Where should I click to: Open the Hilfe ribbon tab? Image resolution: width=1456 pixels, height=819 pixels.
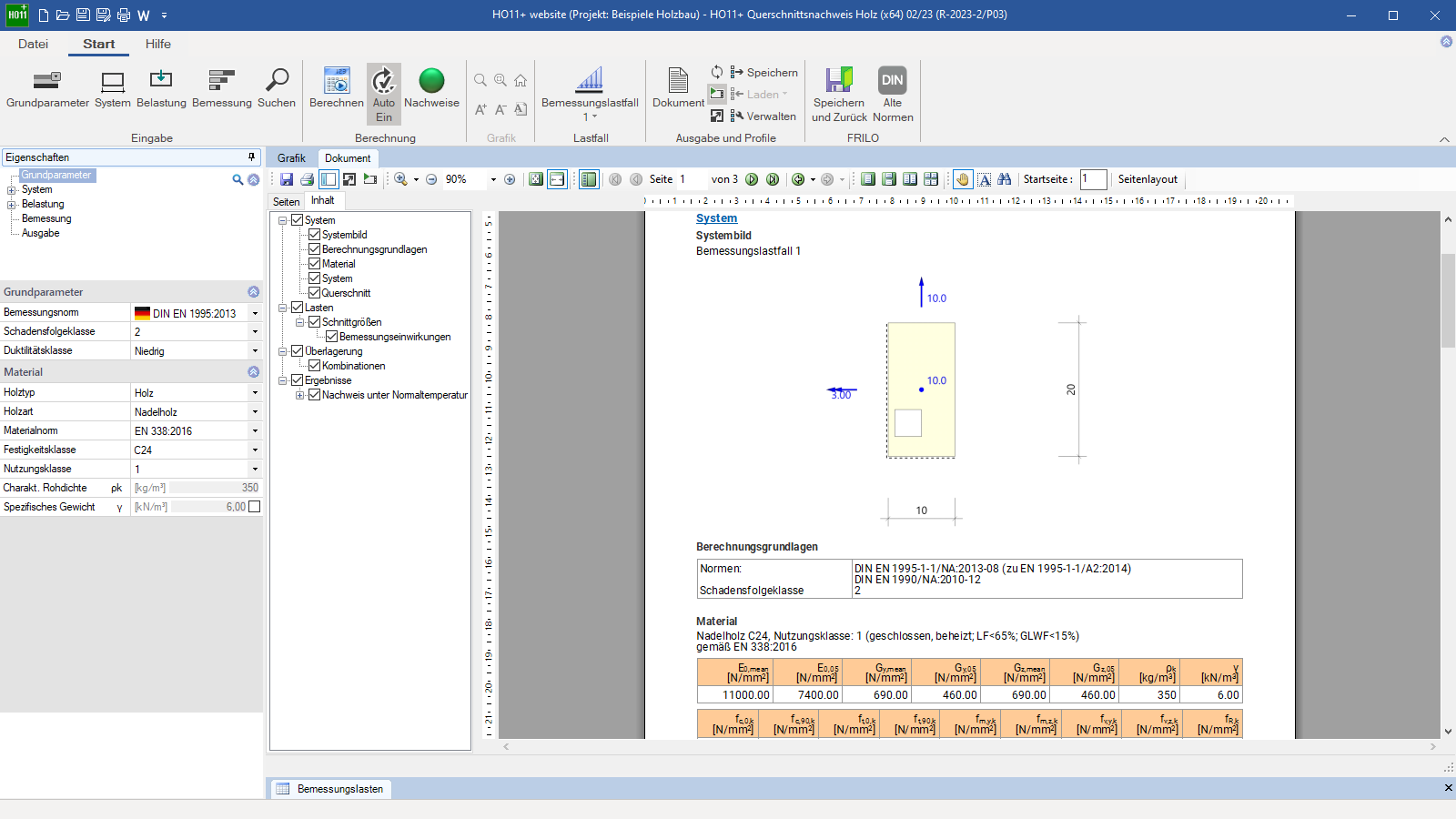pyautogui.click(x=158, y=44)
